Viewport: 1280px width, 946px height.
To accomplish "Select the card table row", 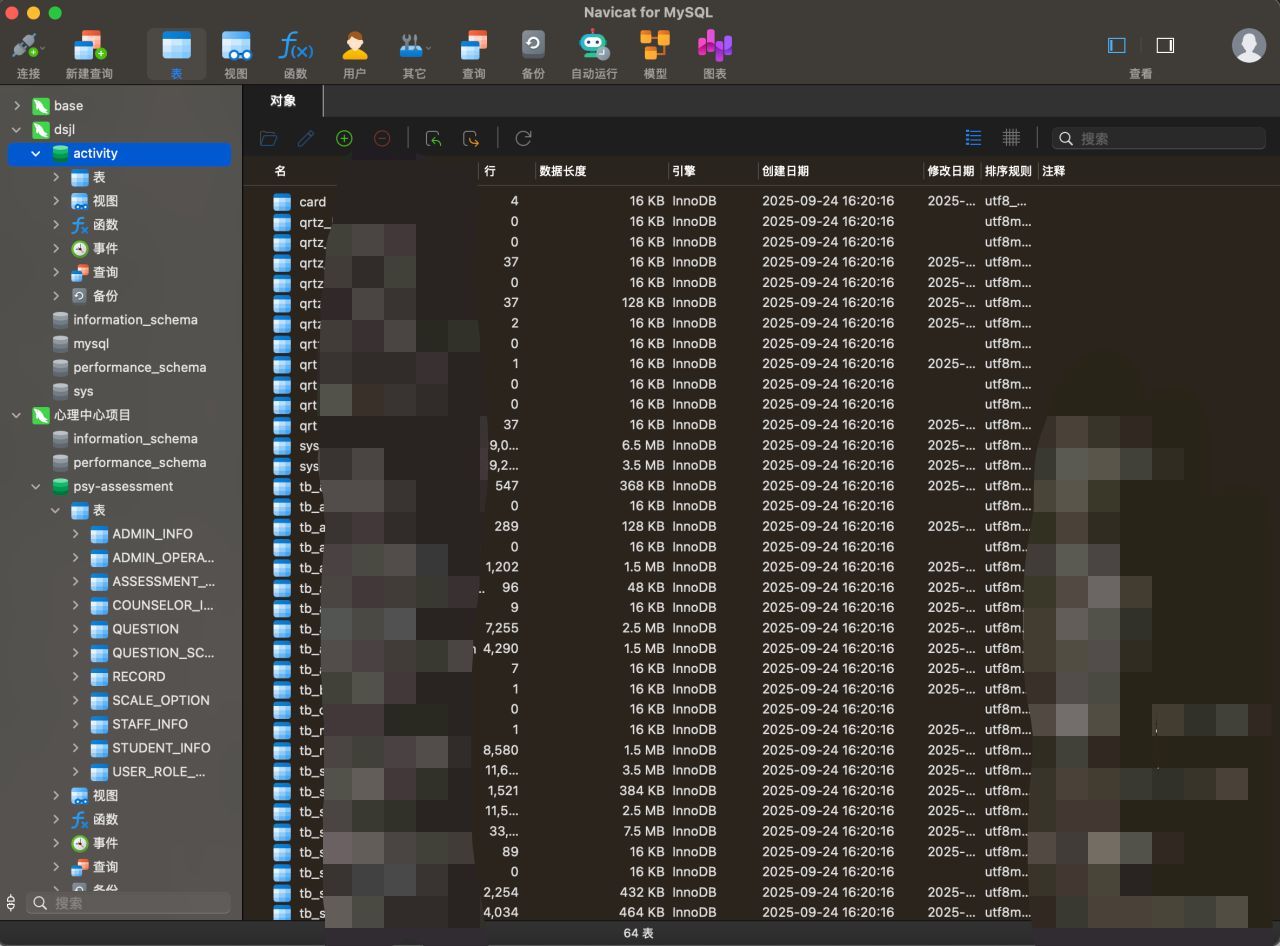I will [312, 201].
